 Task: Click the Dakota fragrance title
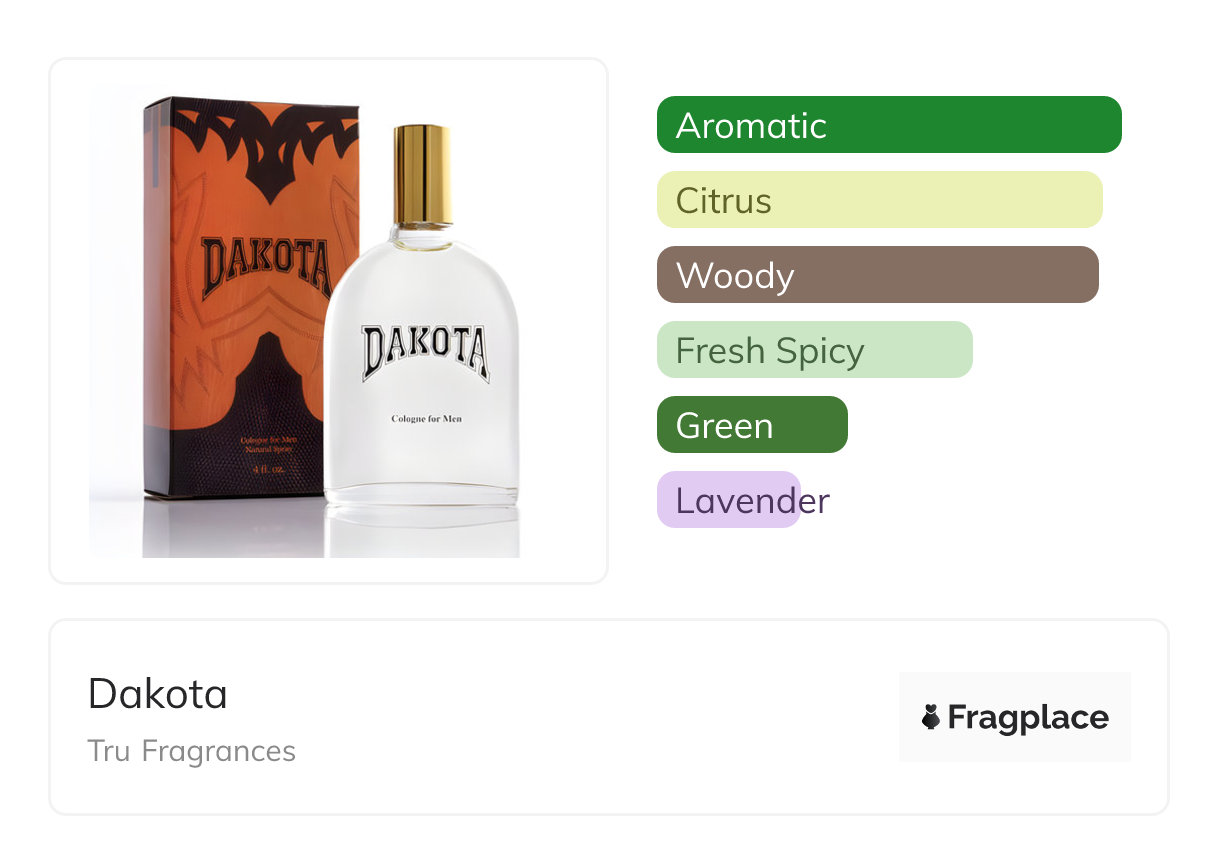(x=158, y=694)
